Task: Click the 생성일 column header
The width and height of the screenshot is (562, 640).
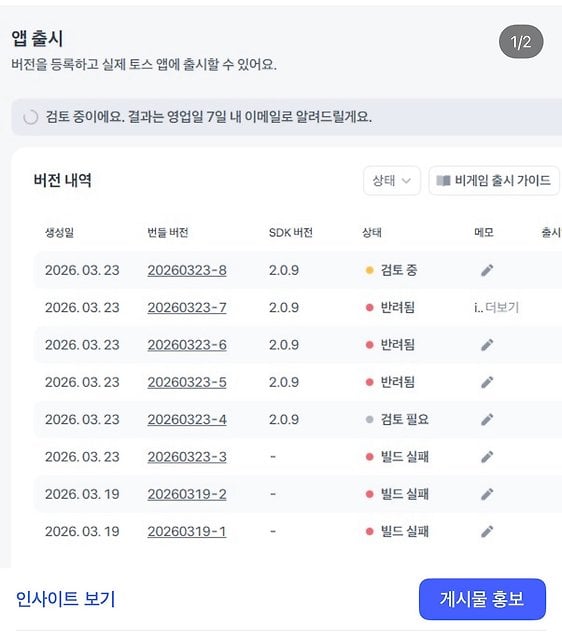Action: pos(60,233)
